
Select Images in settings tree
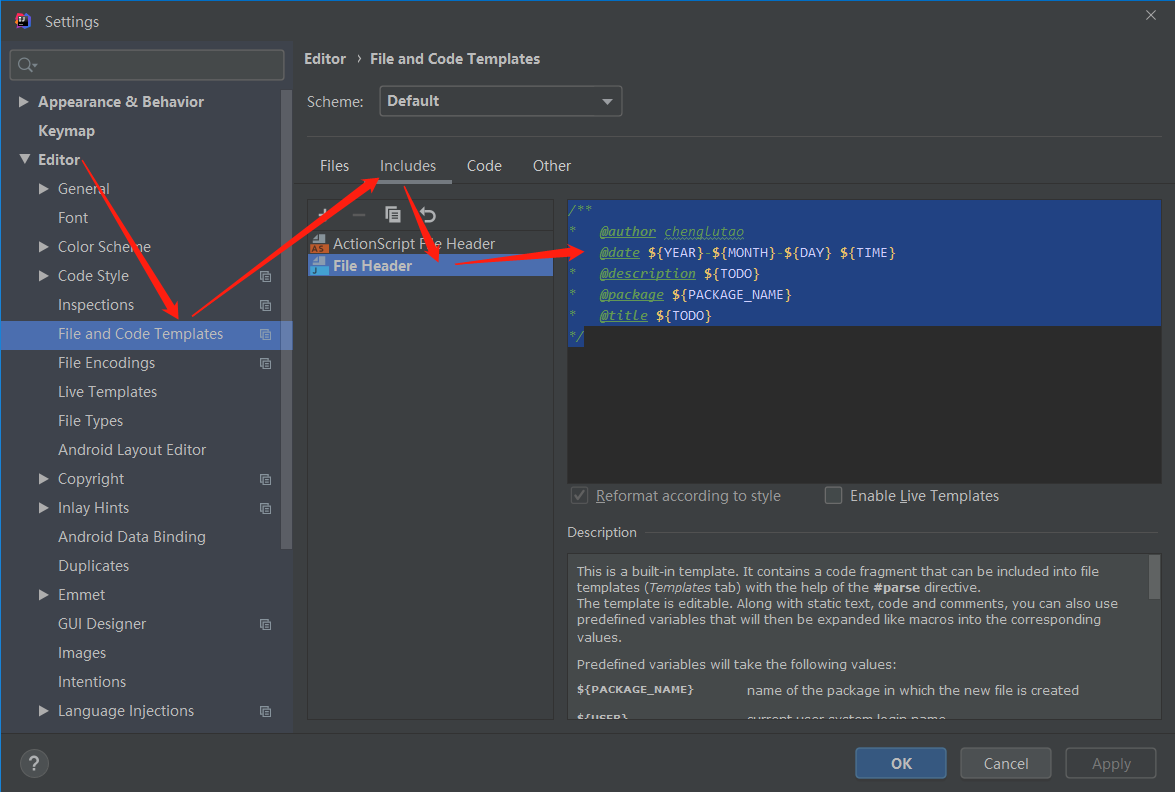82,653
